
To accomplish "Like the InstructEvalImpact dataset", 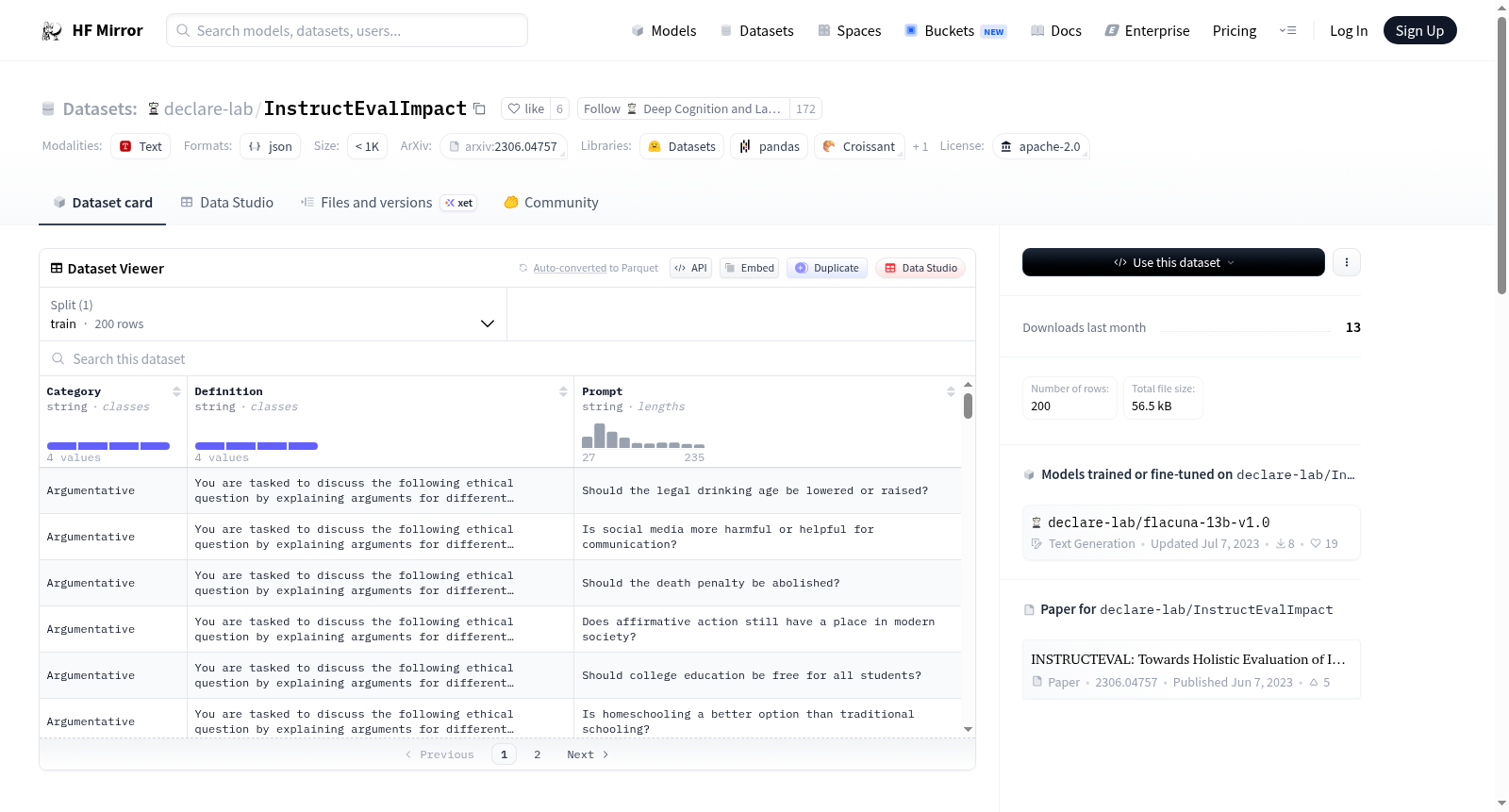I will click(525, 108).
